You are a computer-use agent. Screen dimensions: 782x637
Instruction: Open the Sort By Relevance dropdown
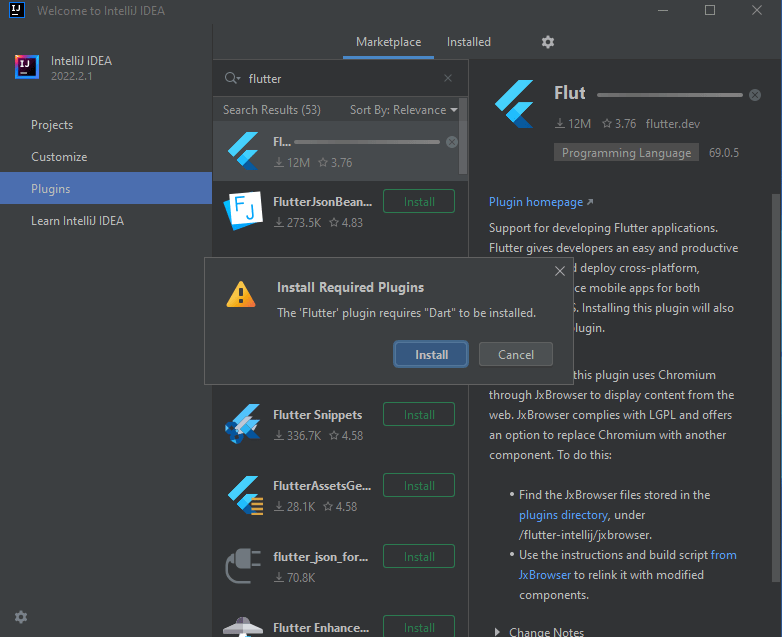pos(403,110)
